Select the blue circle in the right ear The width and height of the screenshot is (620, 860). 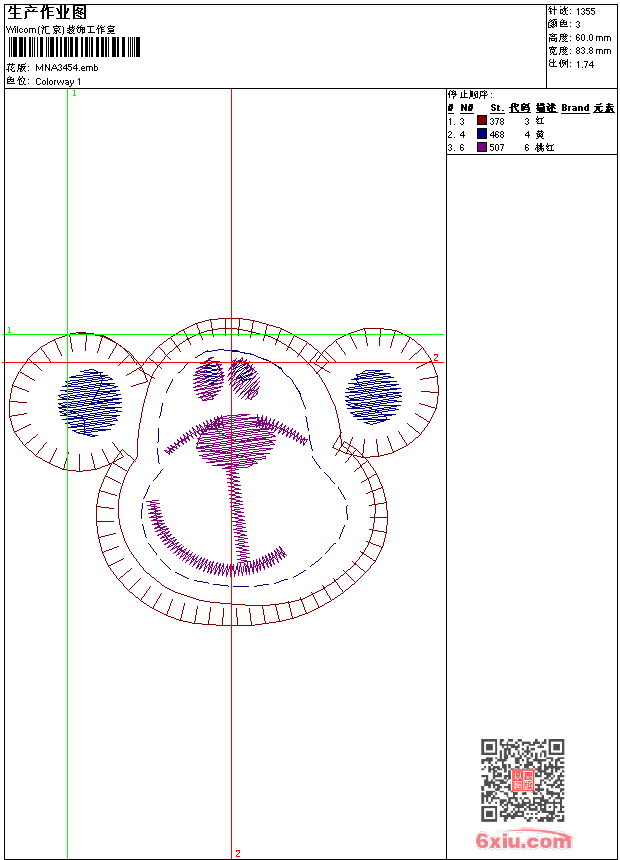(374, 397)
